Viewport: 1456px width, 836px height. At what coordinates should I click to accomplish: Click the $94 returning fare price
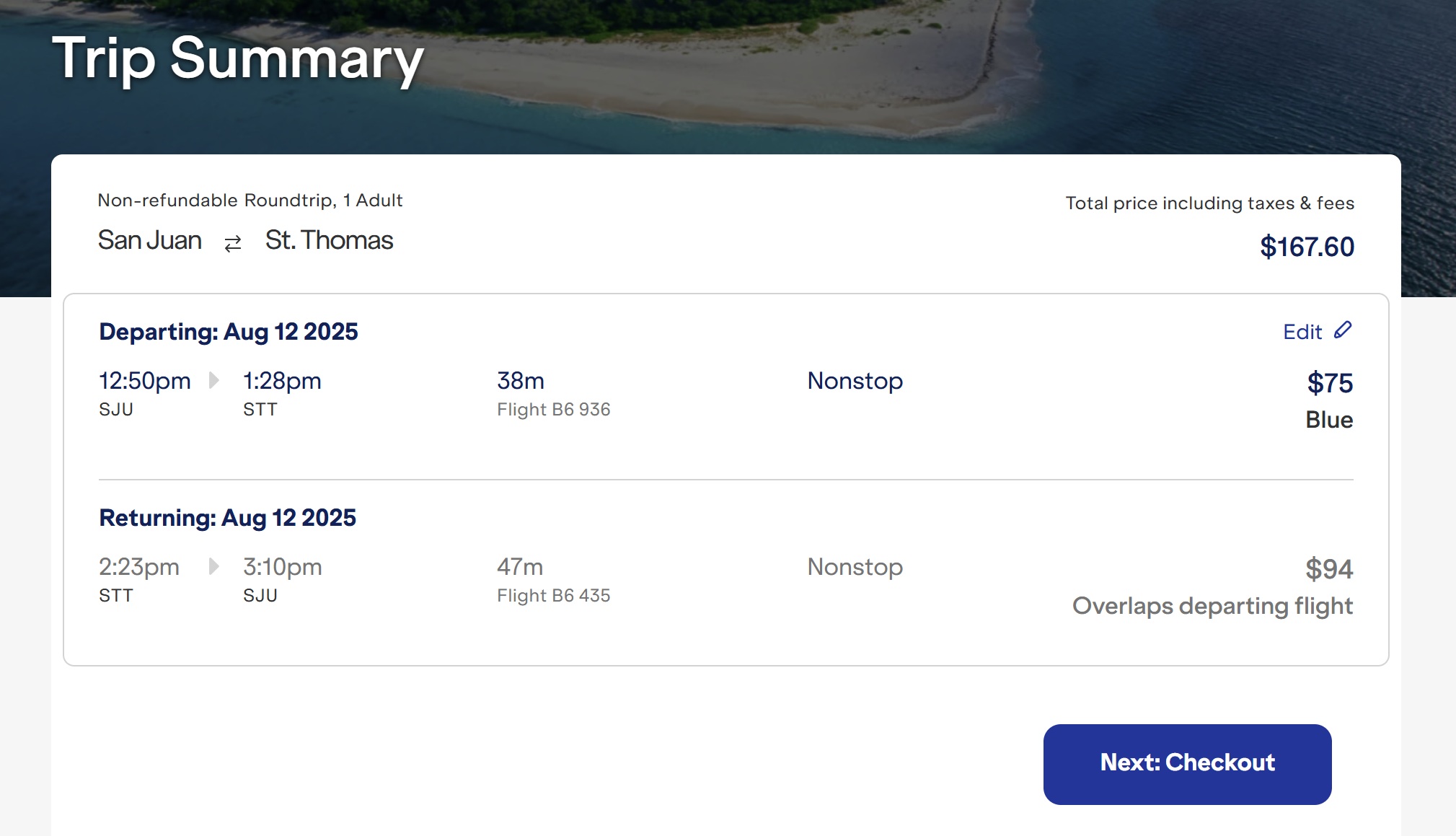tap(1329, 569)
